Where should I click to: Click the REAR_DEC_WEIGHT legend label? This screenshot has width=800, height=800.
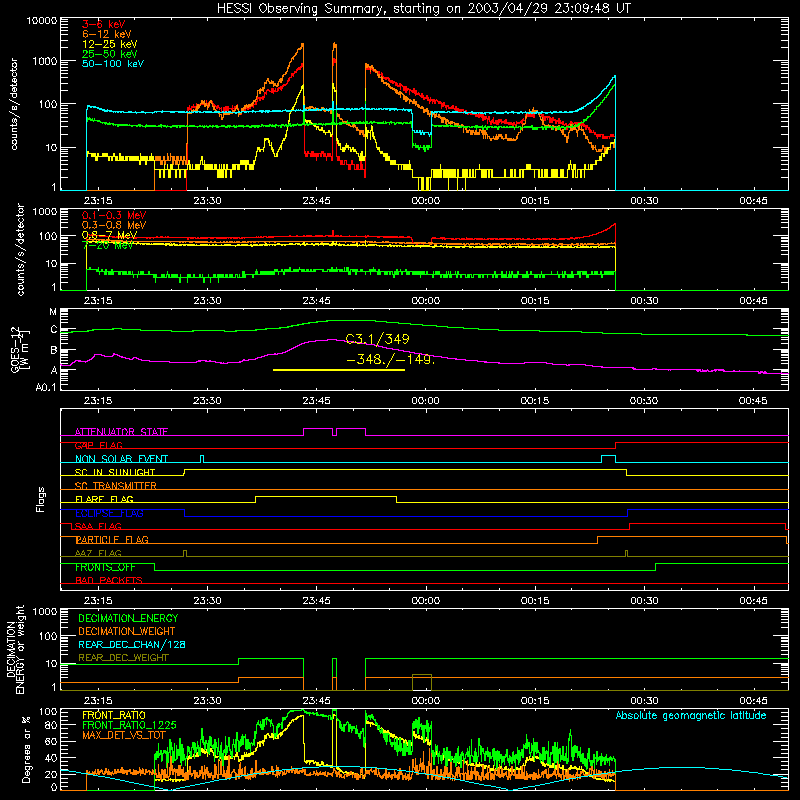click(123, 658)
